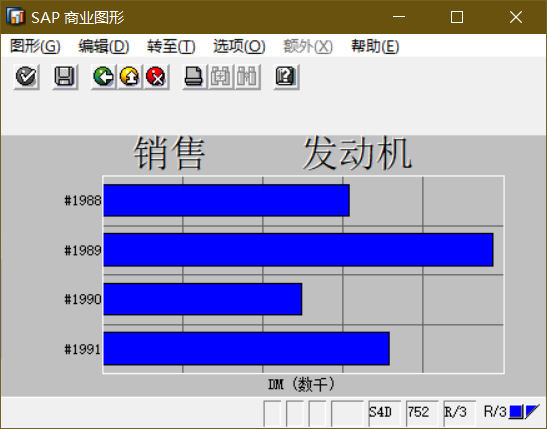Open the 转至(T) menu
The height and width of the screenshot is (429, 547).
[x=171, y=46]
